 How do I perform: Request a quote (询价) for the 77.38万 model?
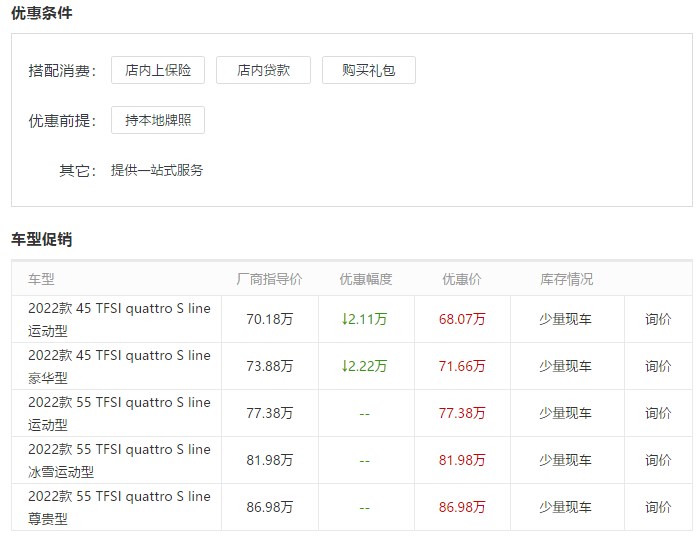coord(658,413)
